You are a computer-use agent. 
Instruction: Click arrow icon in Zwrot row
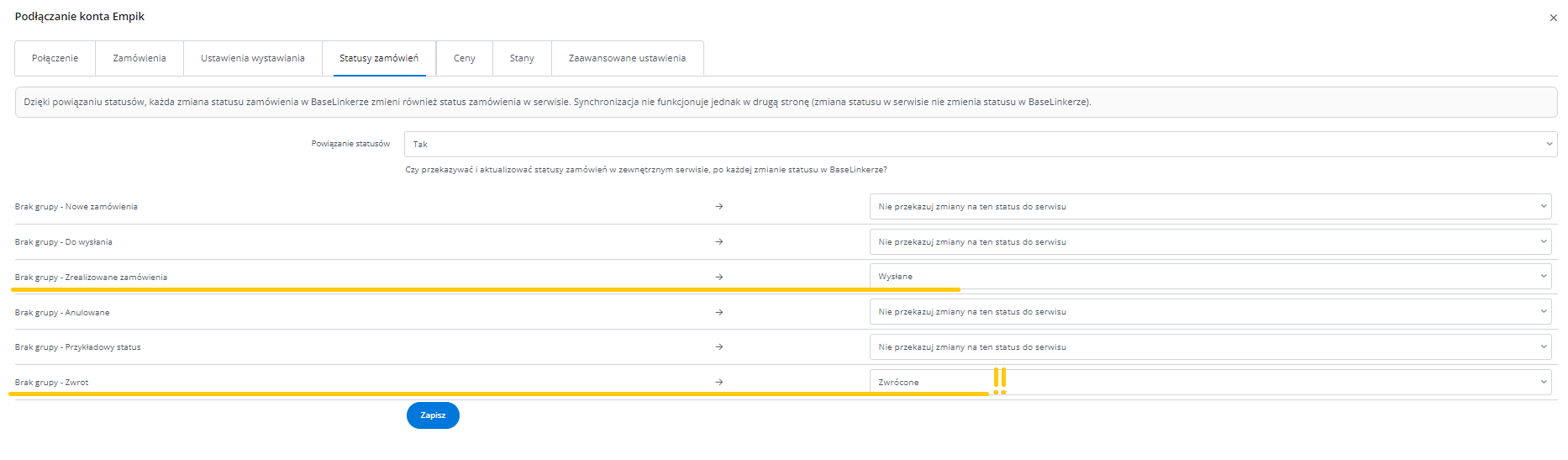(x=719, y=382)
